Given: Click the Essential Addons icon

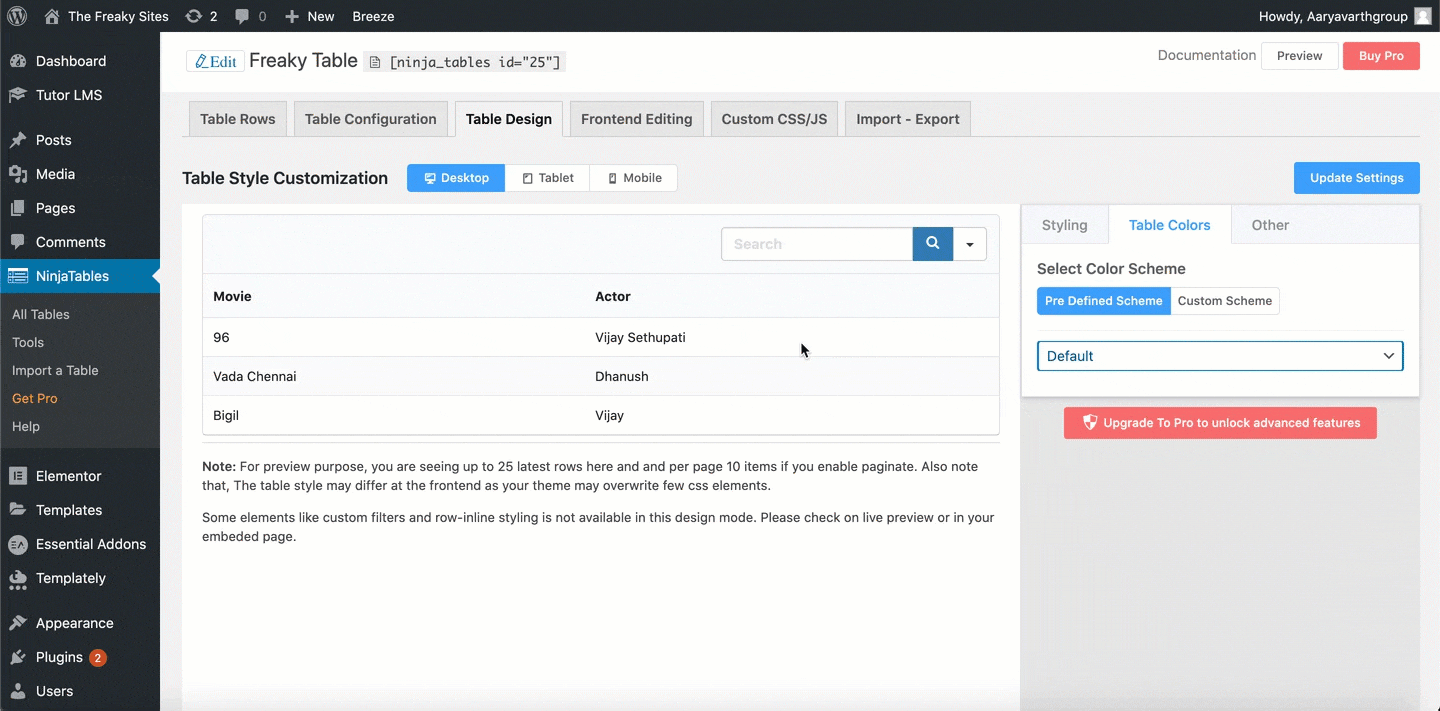Looking at the screenshot, I should [x=18, y=544].
